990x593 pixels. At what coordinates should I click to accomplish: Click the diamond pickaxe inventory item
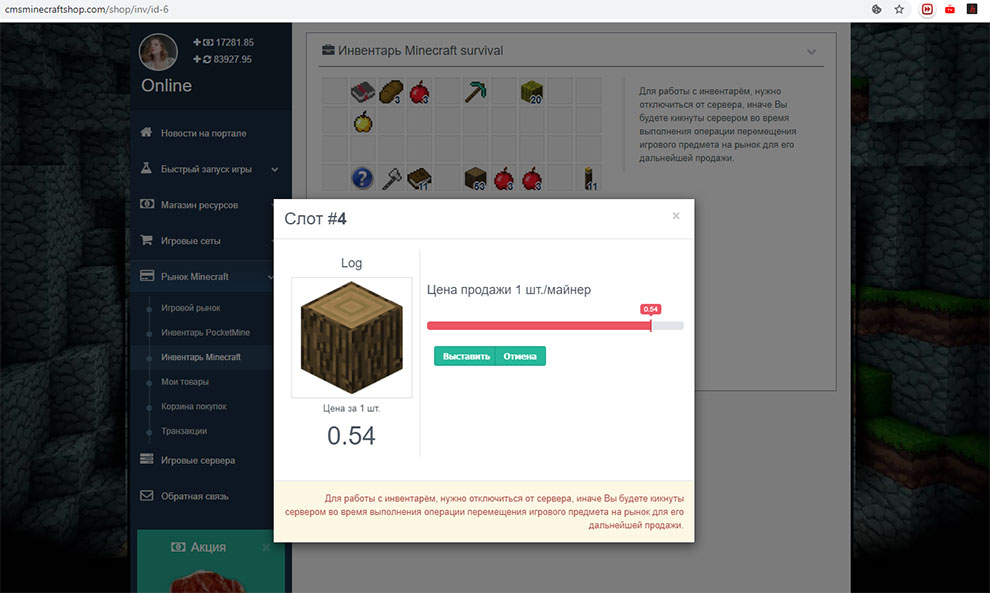pos(474,92)
